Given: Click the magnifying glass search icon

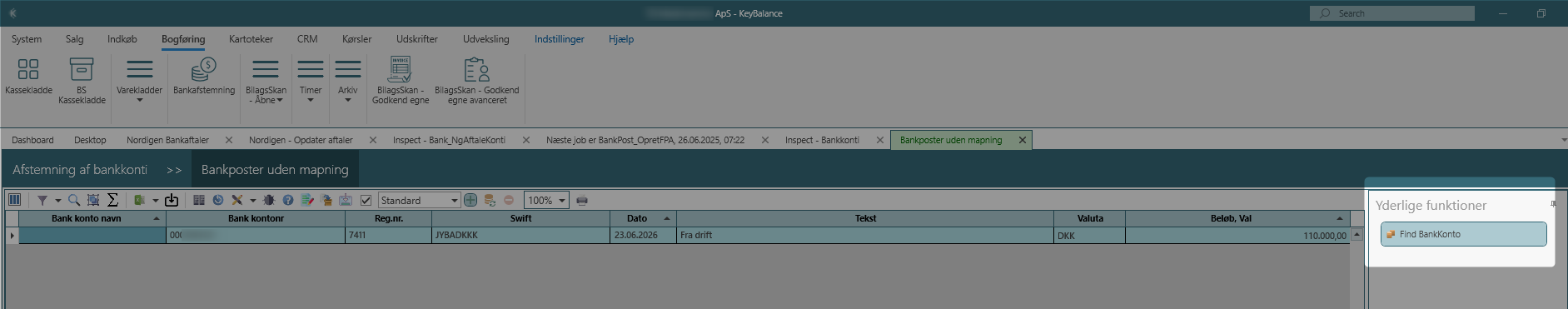Looking at the screenshot, I should (74, 200).
